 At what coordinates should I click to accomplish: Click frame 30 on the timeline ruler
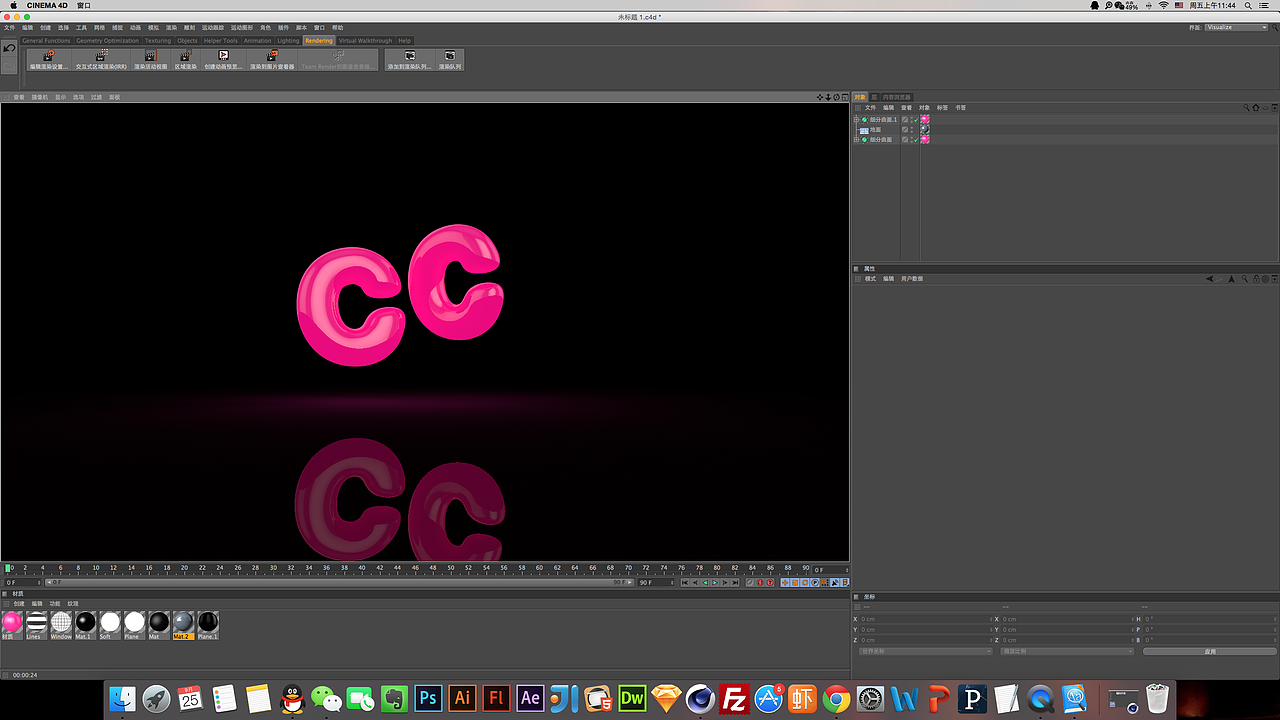(x=273, y=568)
